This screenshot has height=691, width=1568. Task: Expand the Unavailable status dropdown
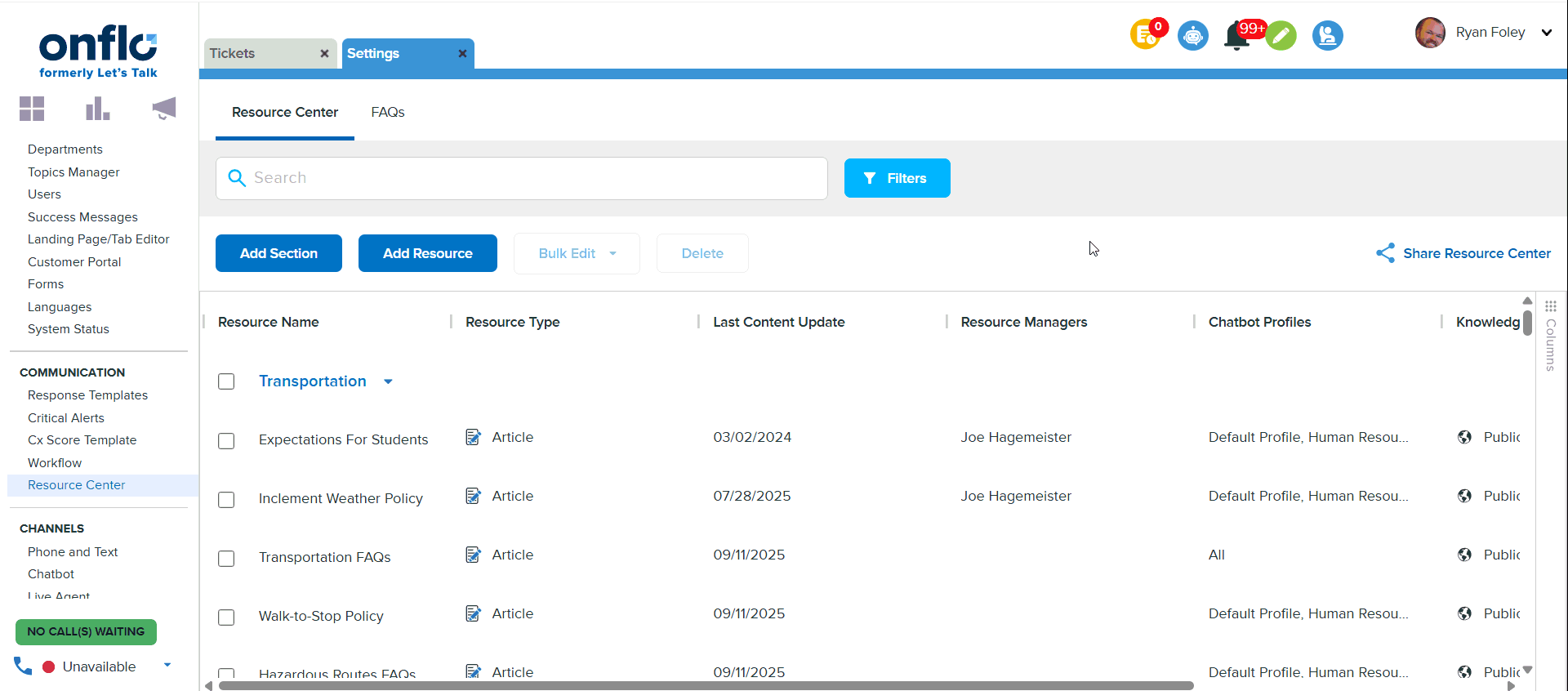tap(167, 665)
